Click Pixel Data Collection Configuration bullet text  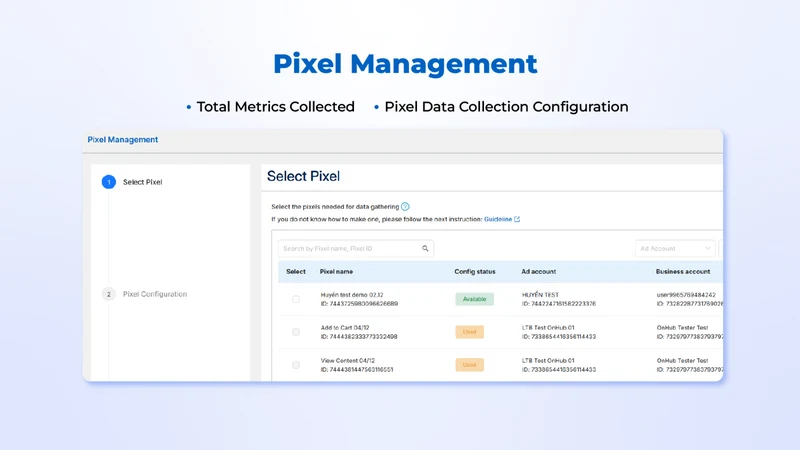(x=506, y=107)
